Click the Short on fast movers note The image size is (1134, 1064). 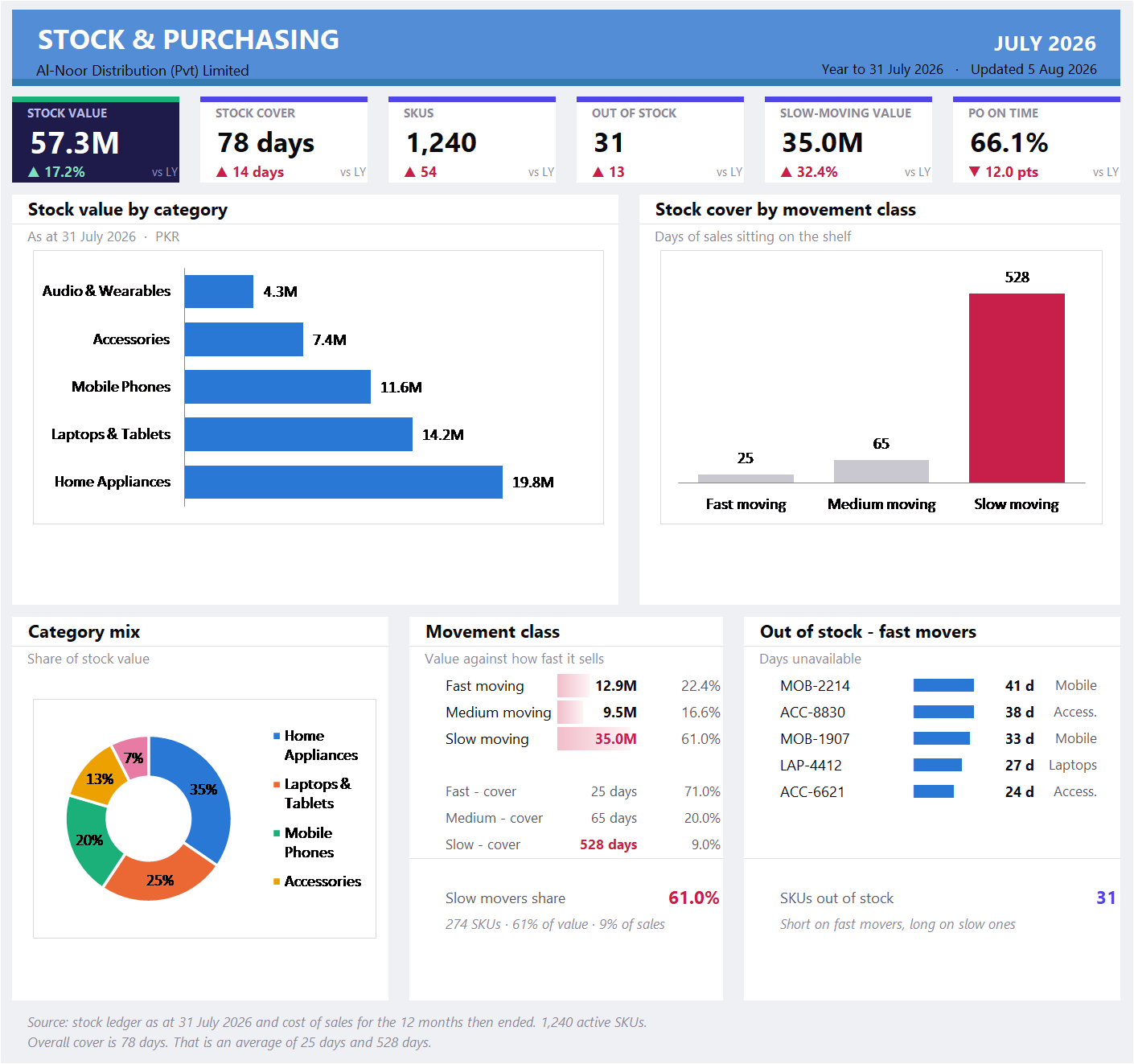[898, 925]
